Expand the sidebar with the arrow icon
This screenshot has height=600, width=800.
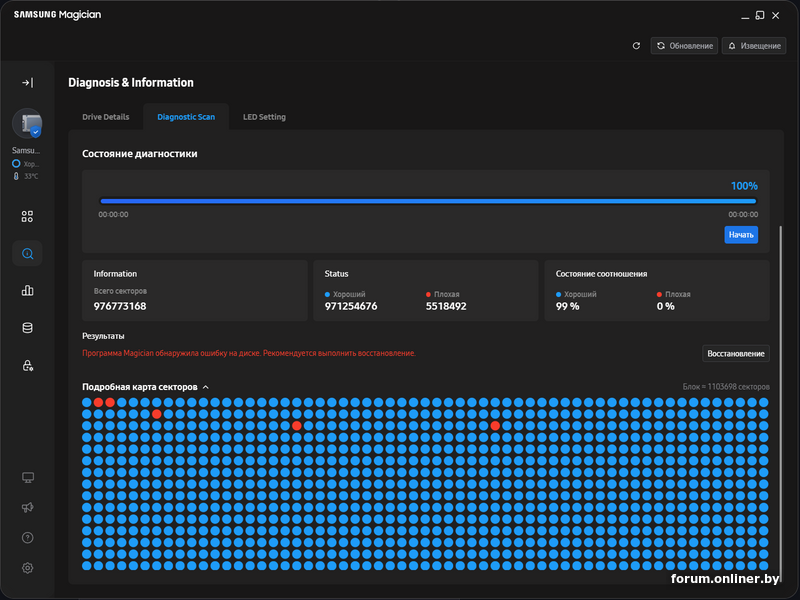coord(27,83)
